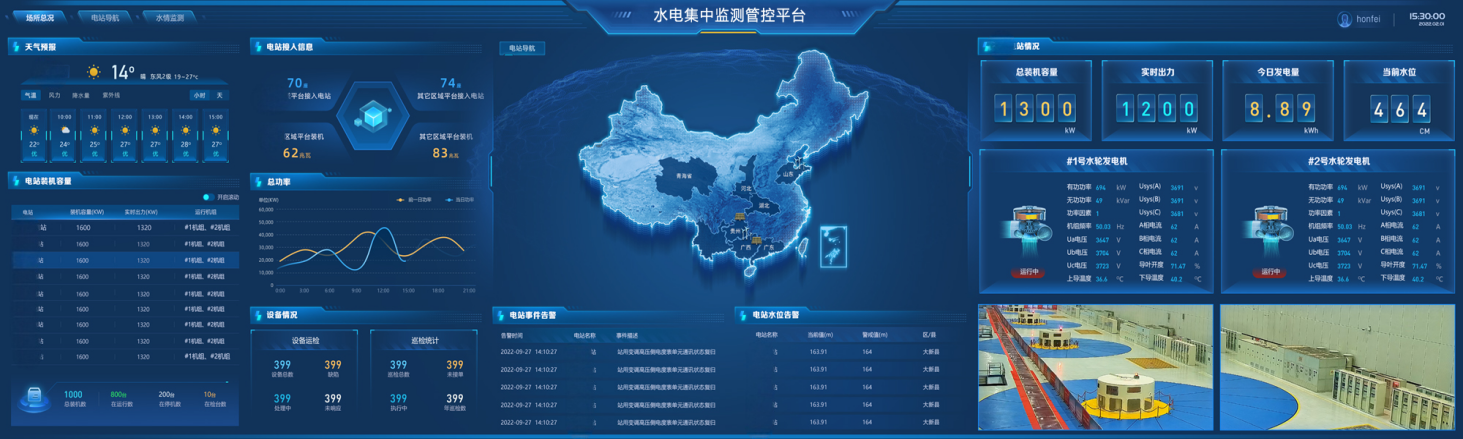Viewport: 1463px width, 439px height.
Task: Click the 电站水位告警 panel header icon
Action: point(744,315)
